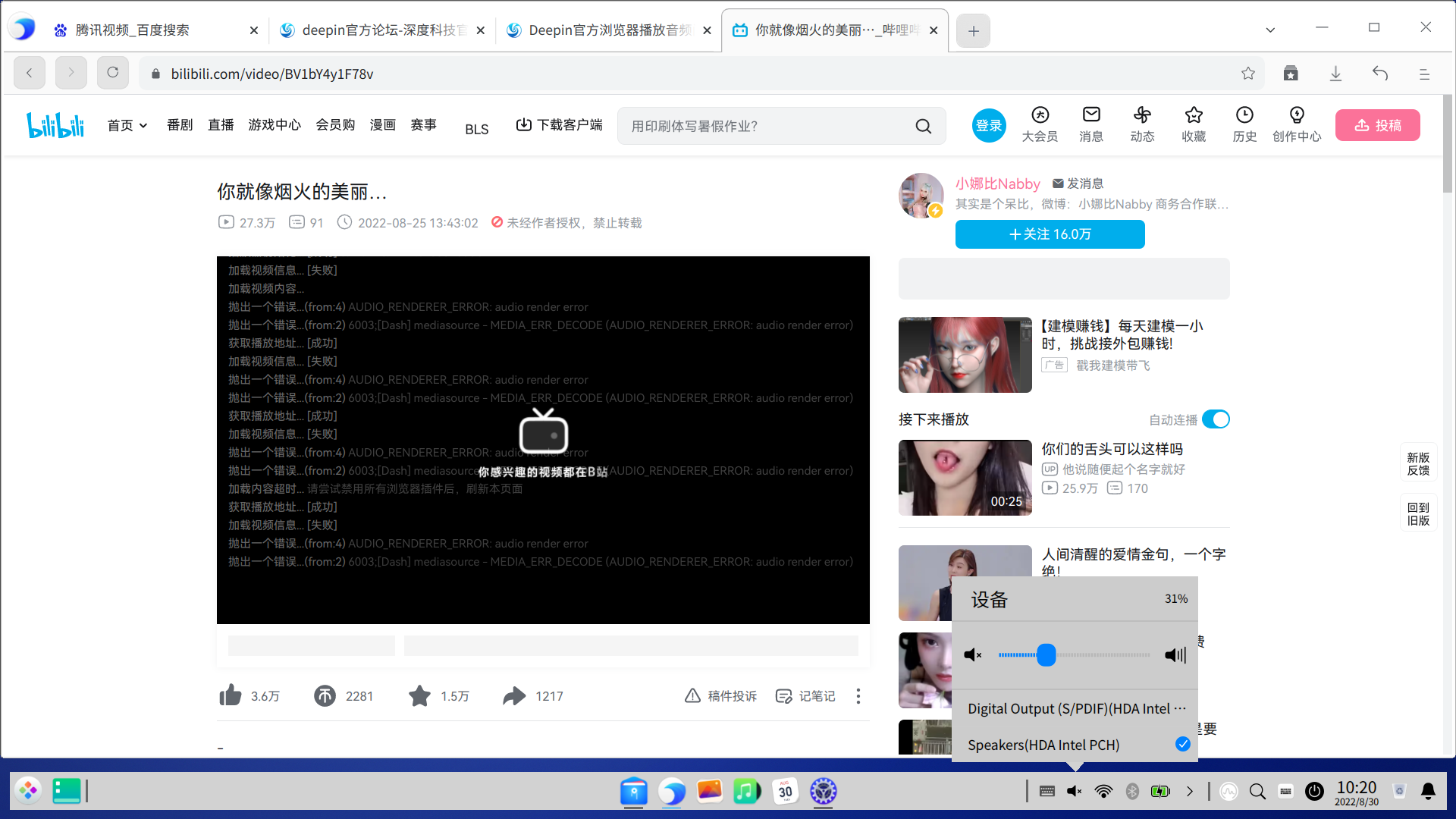Toggle the 自动连播 autoplay switch

[x=1216, y=419]
